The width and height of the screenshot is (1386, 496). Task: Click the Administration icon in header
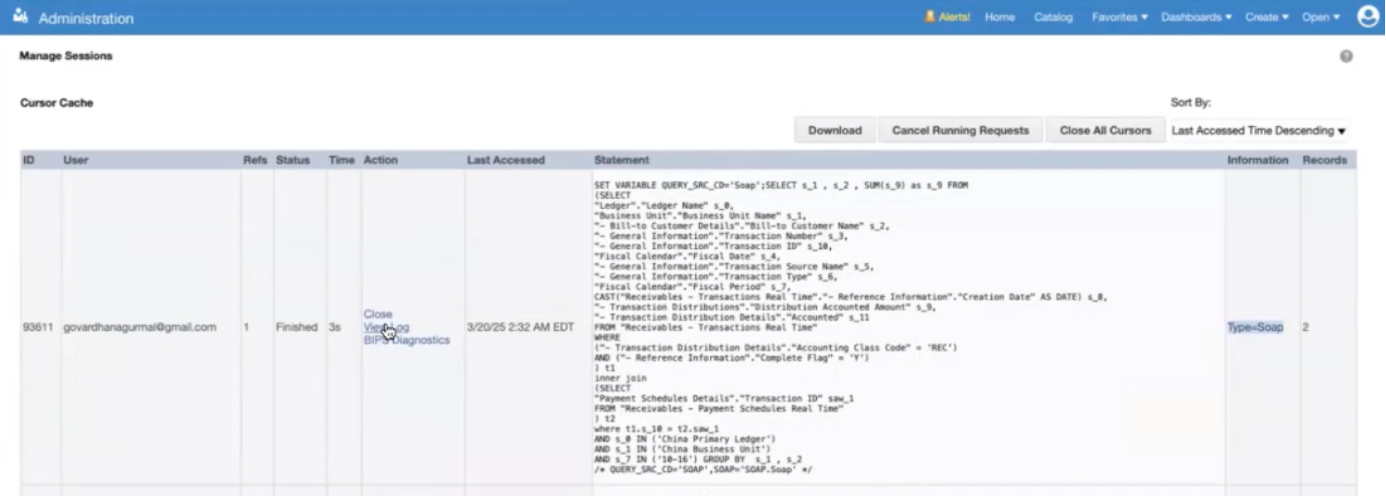[x=23, y=18]
